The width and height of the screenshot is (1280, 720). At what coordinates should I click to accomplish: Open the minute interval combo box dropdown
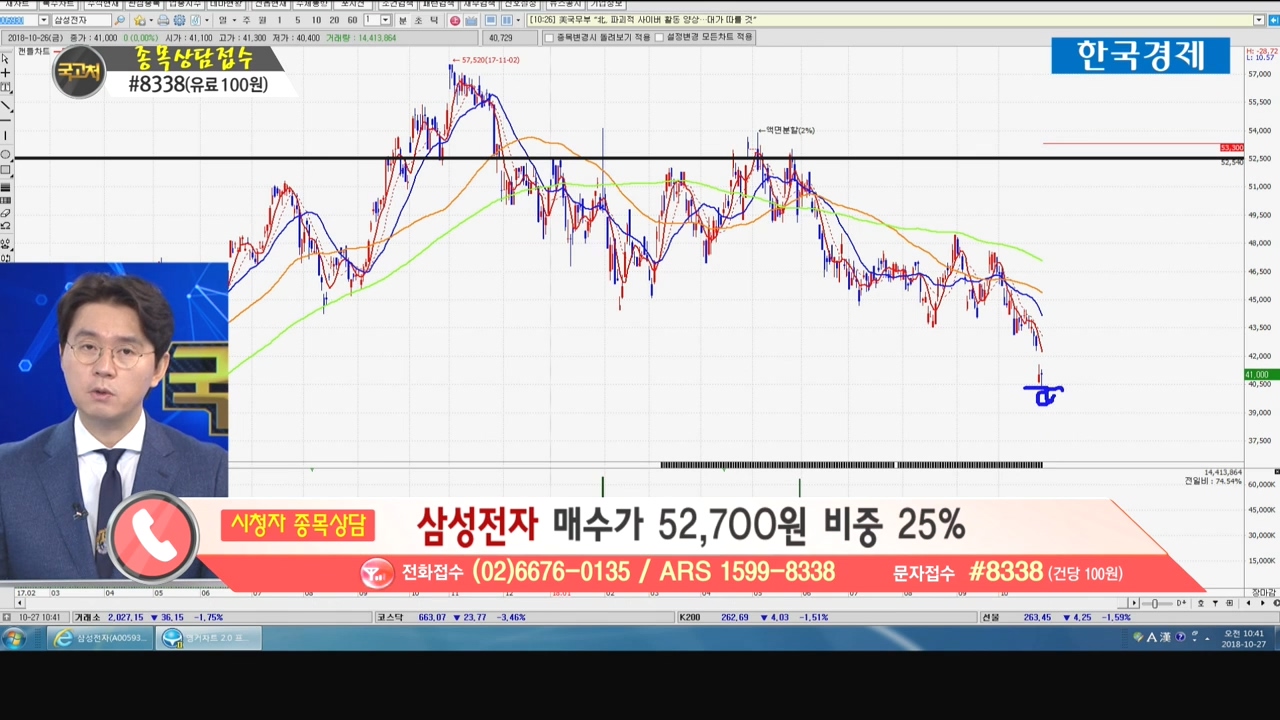pos(385,20)
